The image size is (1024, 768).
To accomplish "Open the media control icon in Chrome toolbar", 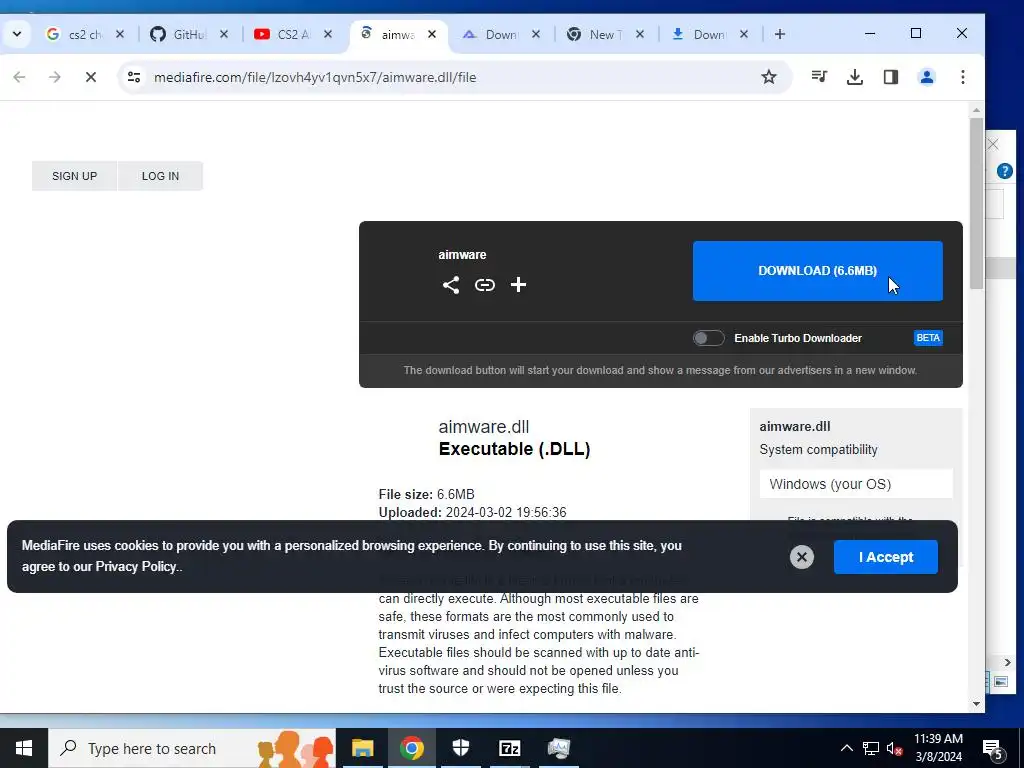I will click(x=819, y=77).
